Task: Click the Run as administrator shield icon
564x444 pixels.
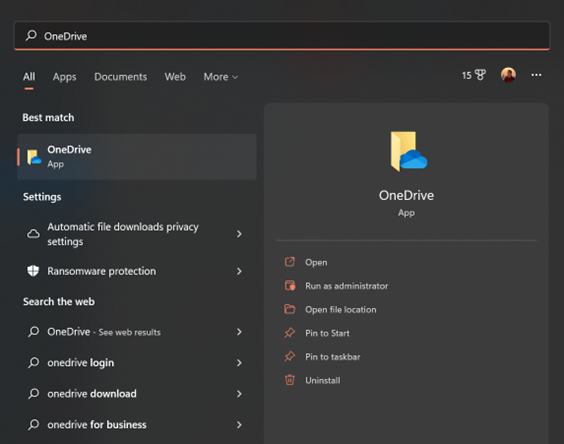Action: (290, 286)
